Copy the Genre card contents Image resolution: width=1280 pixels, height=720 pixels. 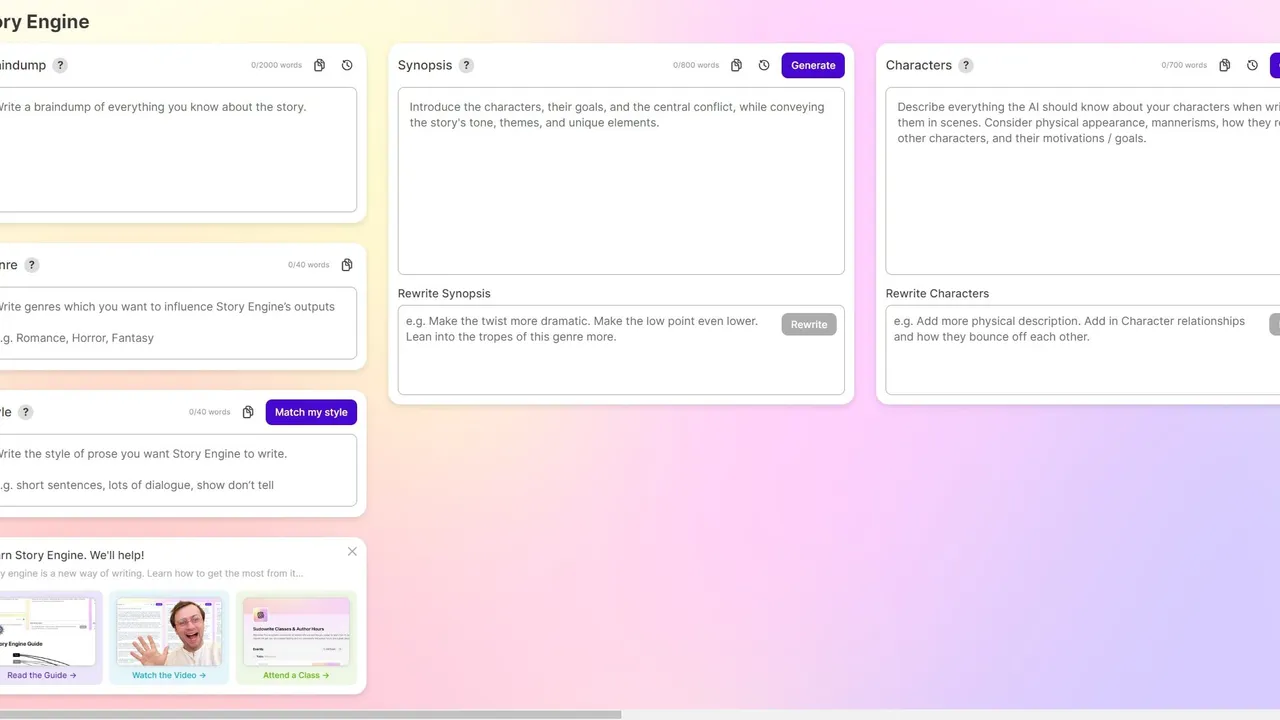click(x=347, y=265)
